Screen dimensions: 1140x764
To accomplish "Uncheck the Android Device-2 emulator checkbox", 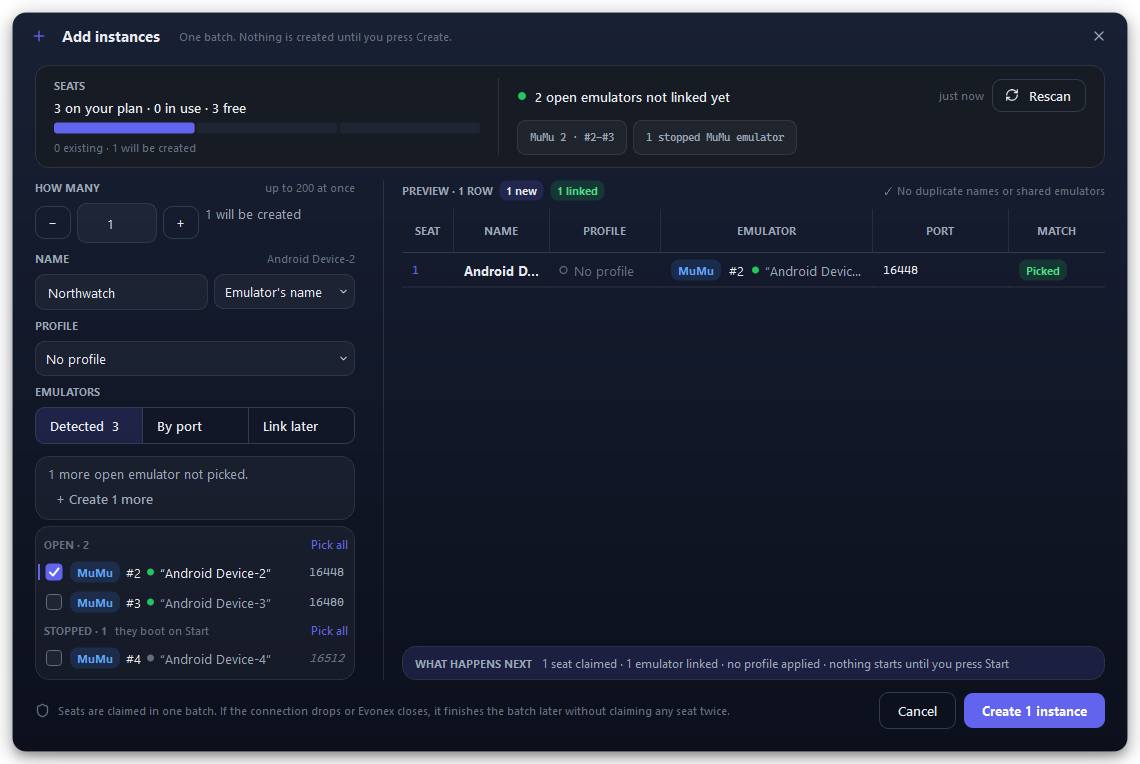I will pyautogui.click(x=54, y=572).
